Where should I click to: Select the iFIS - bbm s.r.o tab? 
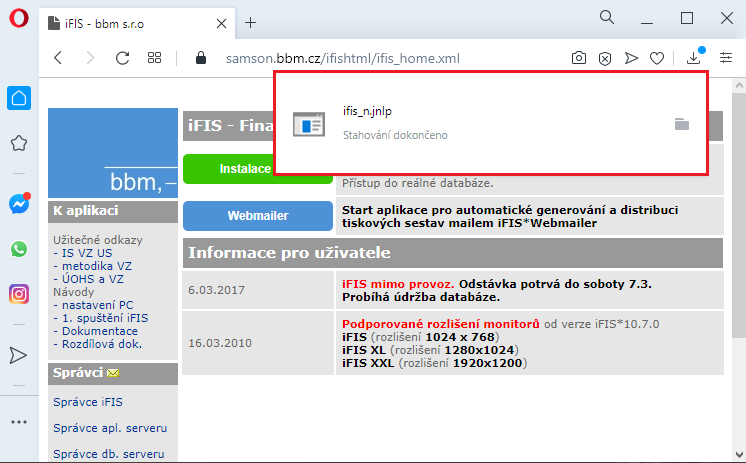coord(137,23)
